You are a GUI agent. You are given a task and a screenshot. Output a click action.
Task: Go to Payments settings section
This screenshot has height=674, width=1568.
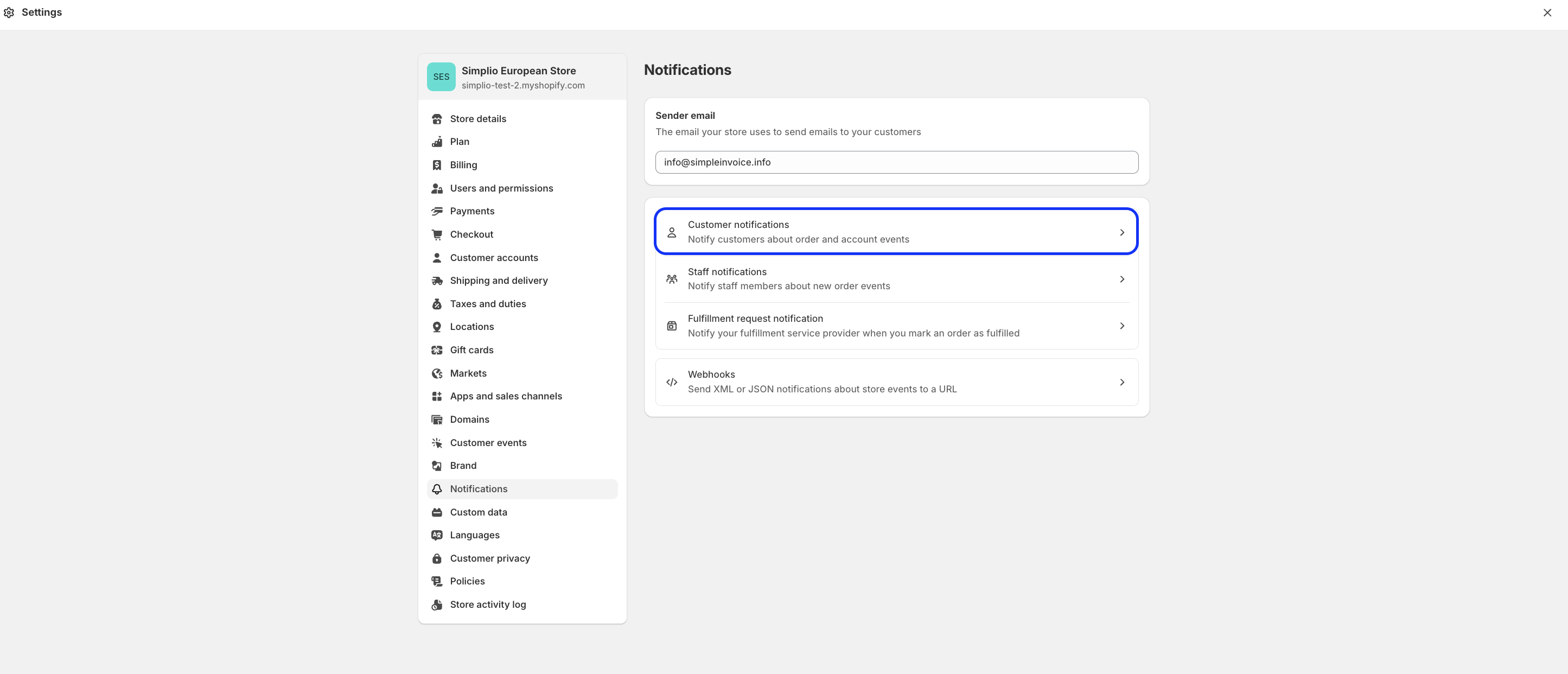[x=471, y=211]
